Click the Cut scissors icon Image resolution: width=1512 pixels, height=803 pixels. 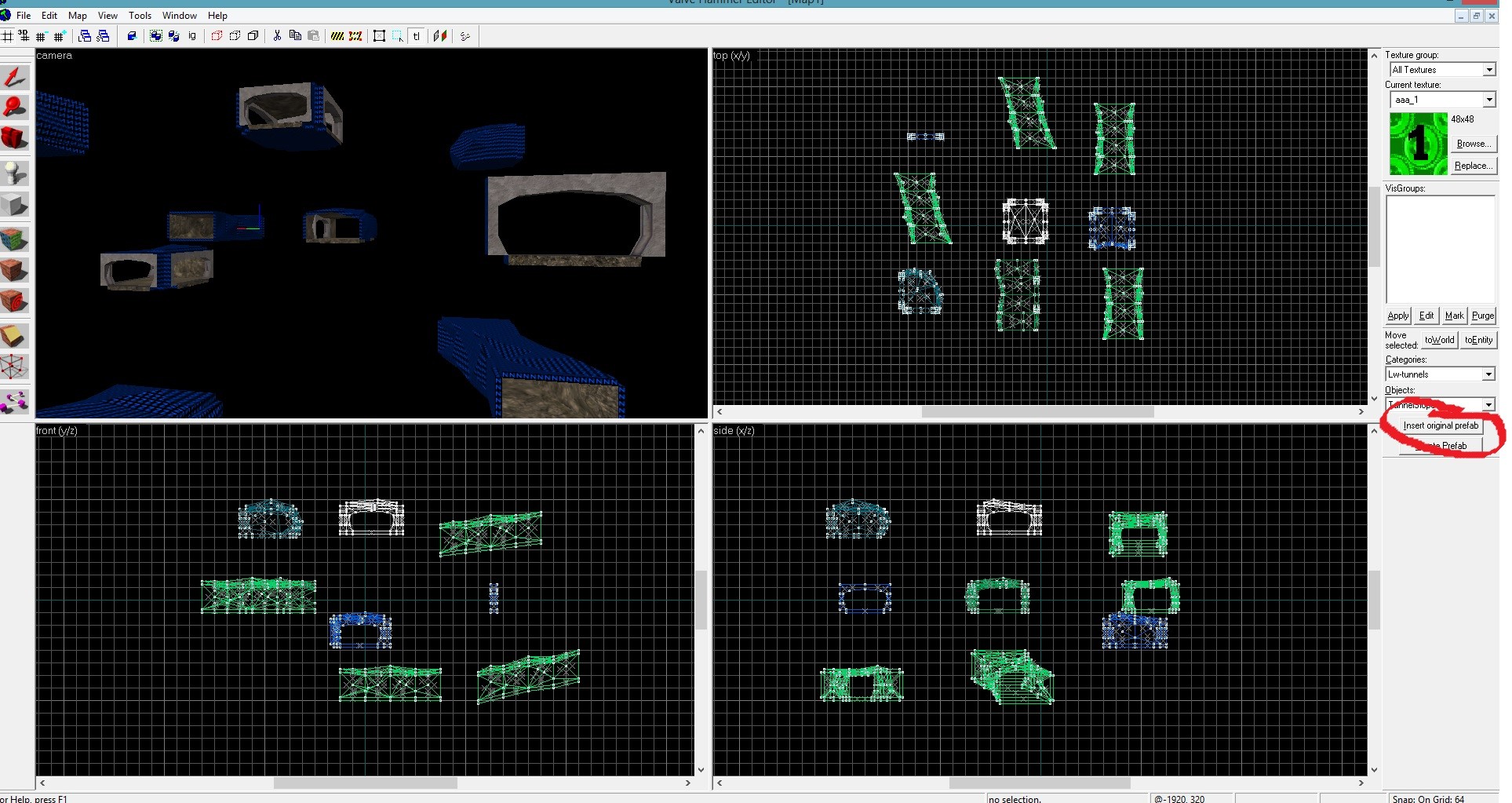click(277, 36)
